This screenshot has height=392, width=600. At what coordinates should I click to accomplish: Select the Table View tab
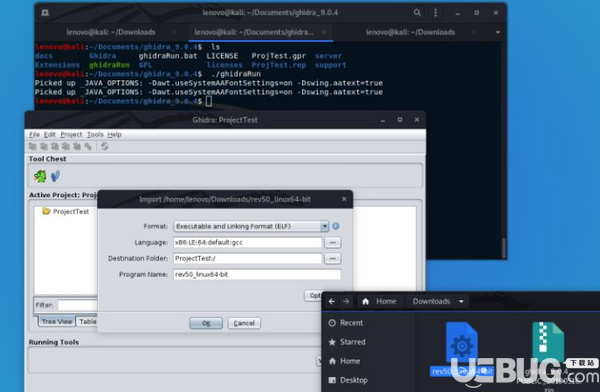pyautogui.click(x=86, y=322)
